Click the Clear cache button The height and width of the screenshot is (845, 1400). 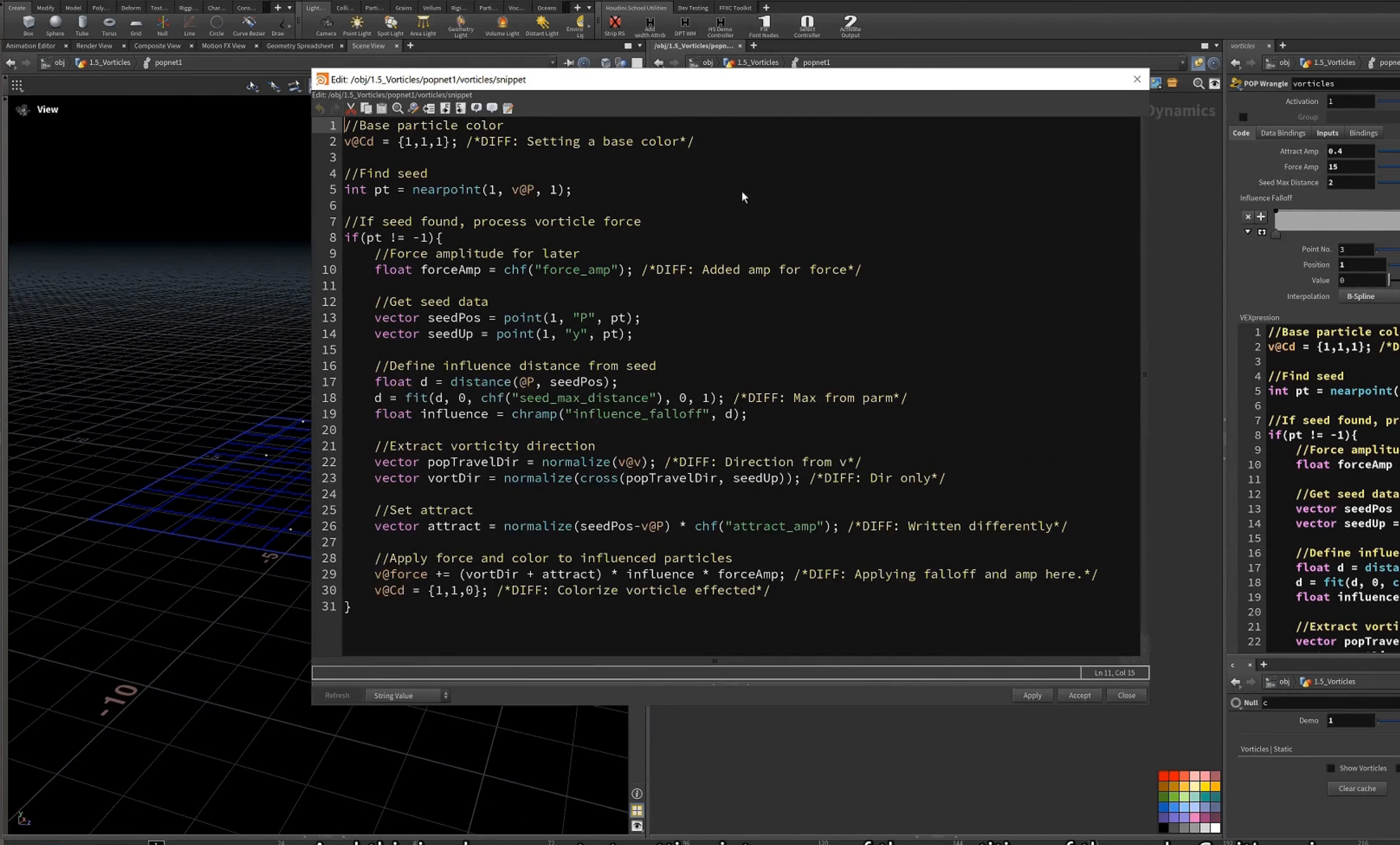pyautogui.click(x=1357, y=789)
